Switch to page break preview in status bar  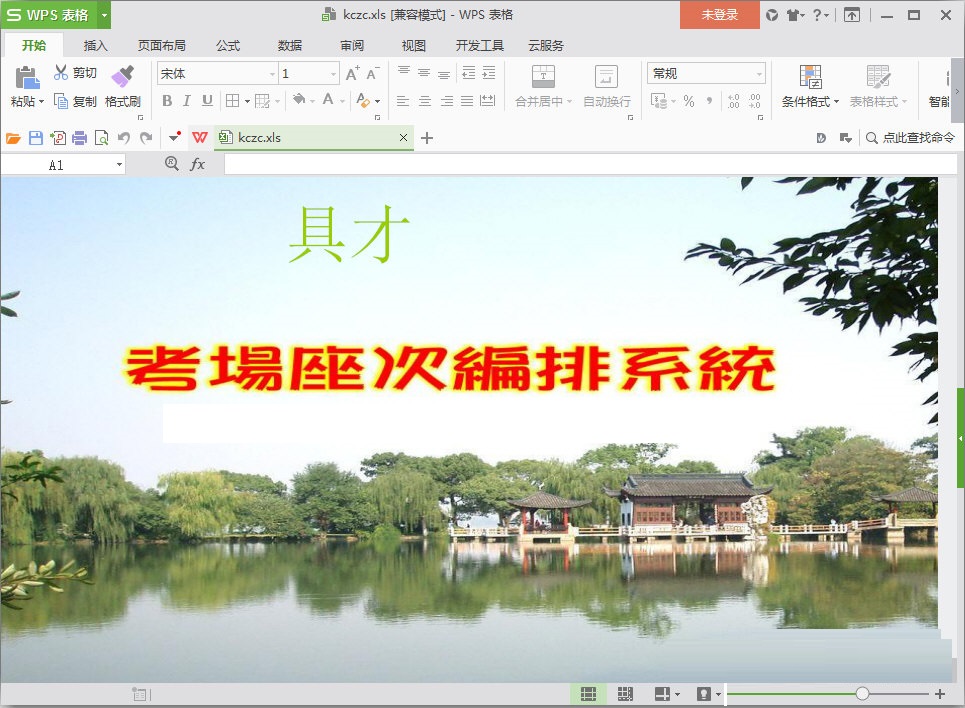pos(625,694)
